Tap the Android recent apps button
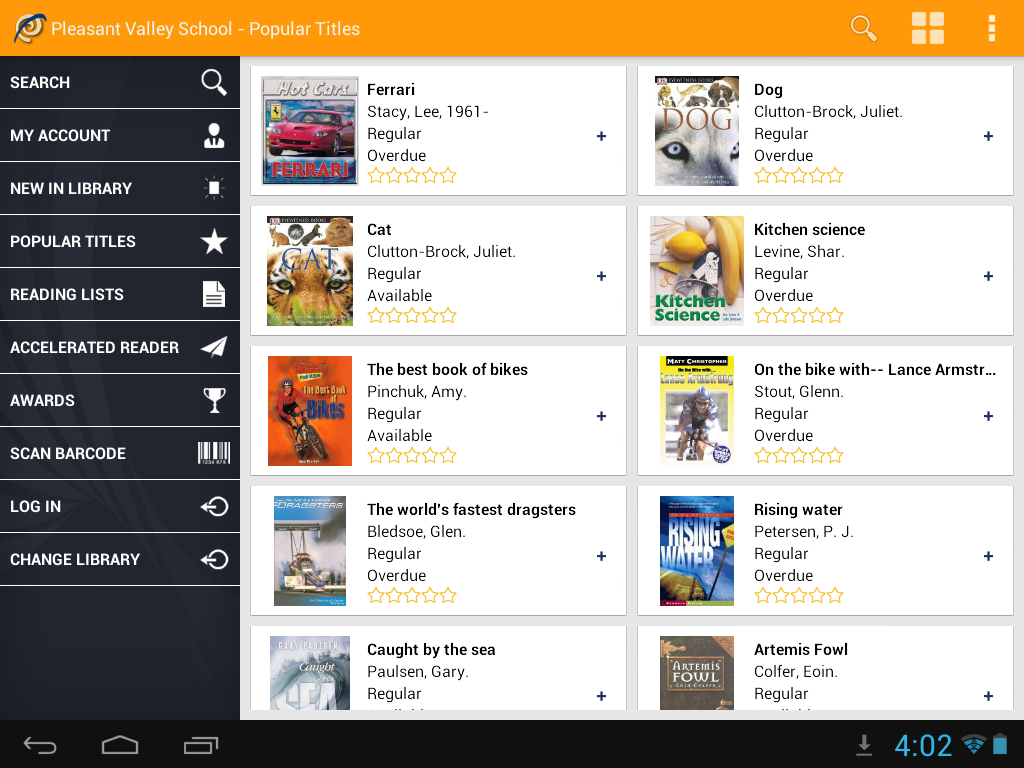The image size is (1024, 768). point(200,744)
